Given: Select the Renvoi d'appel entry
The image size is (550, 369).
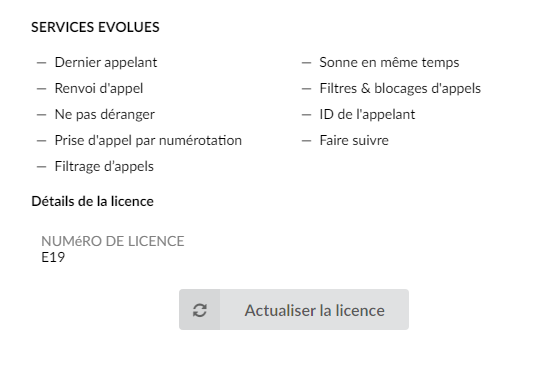Looking at the screenshot, I should pyautogui.click(x=99, y=88).
